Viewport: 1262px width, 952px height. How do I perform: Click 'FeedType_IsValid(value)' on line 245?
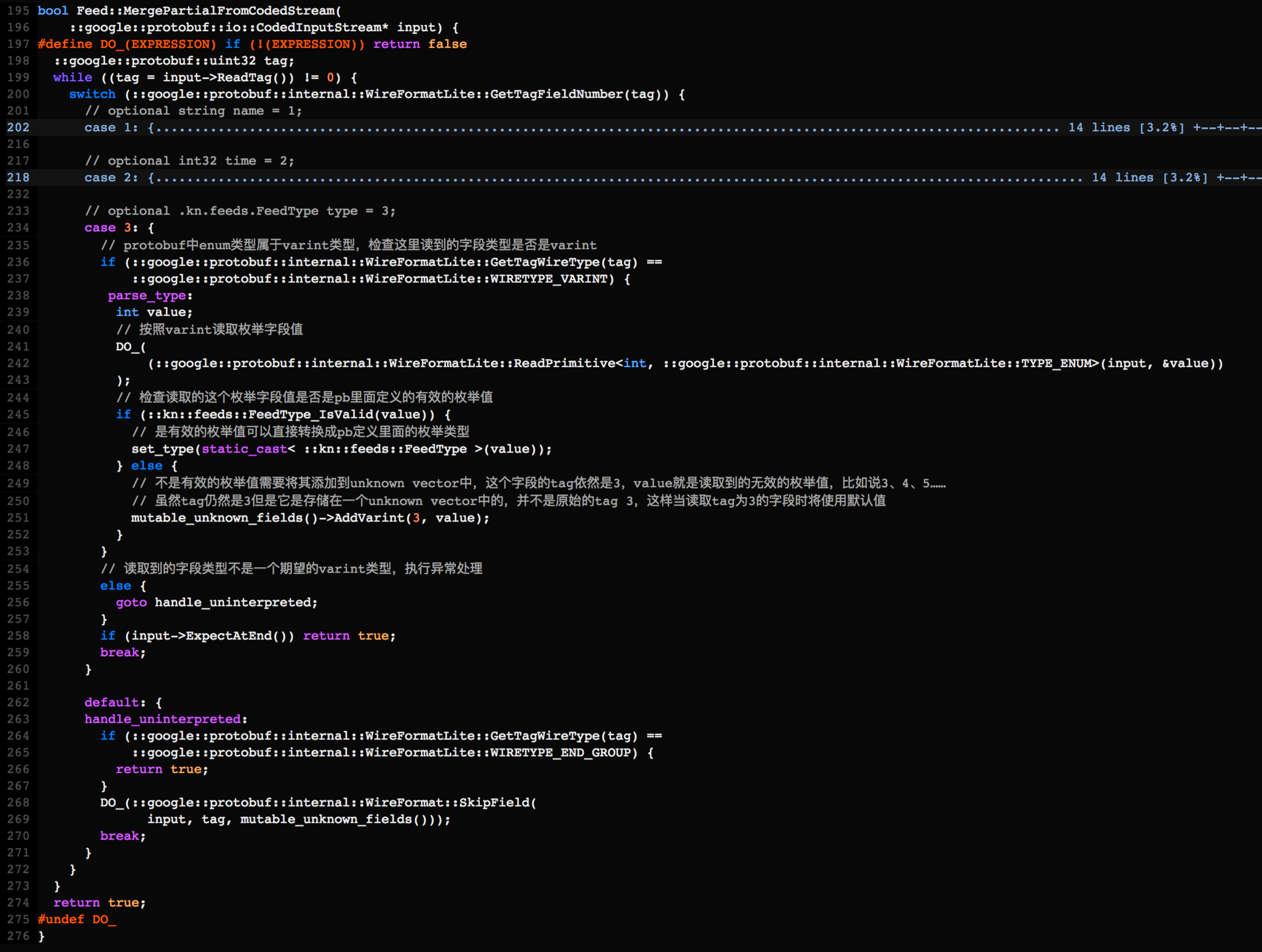(341, 415)
